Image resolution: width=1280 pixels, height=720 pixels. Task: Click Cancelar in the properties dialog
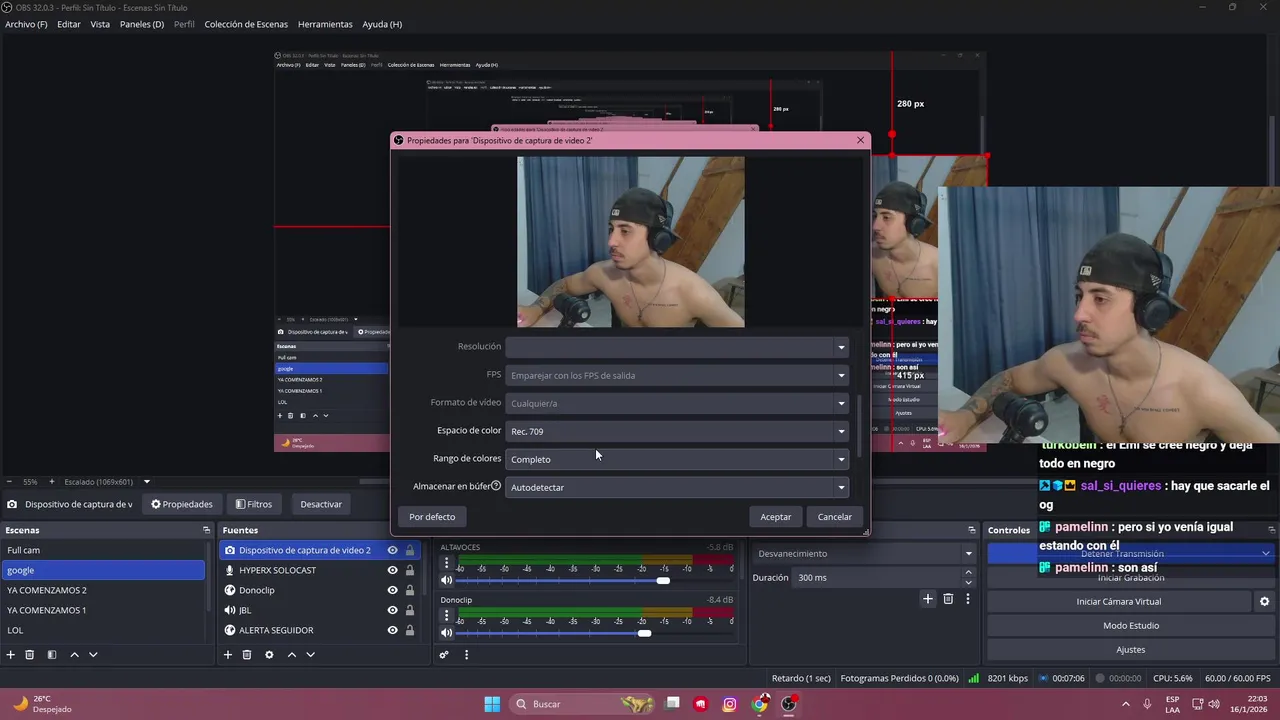point(834,517)
